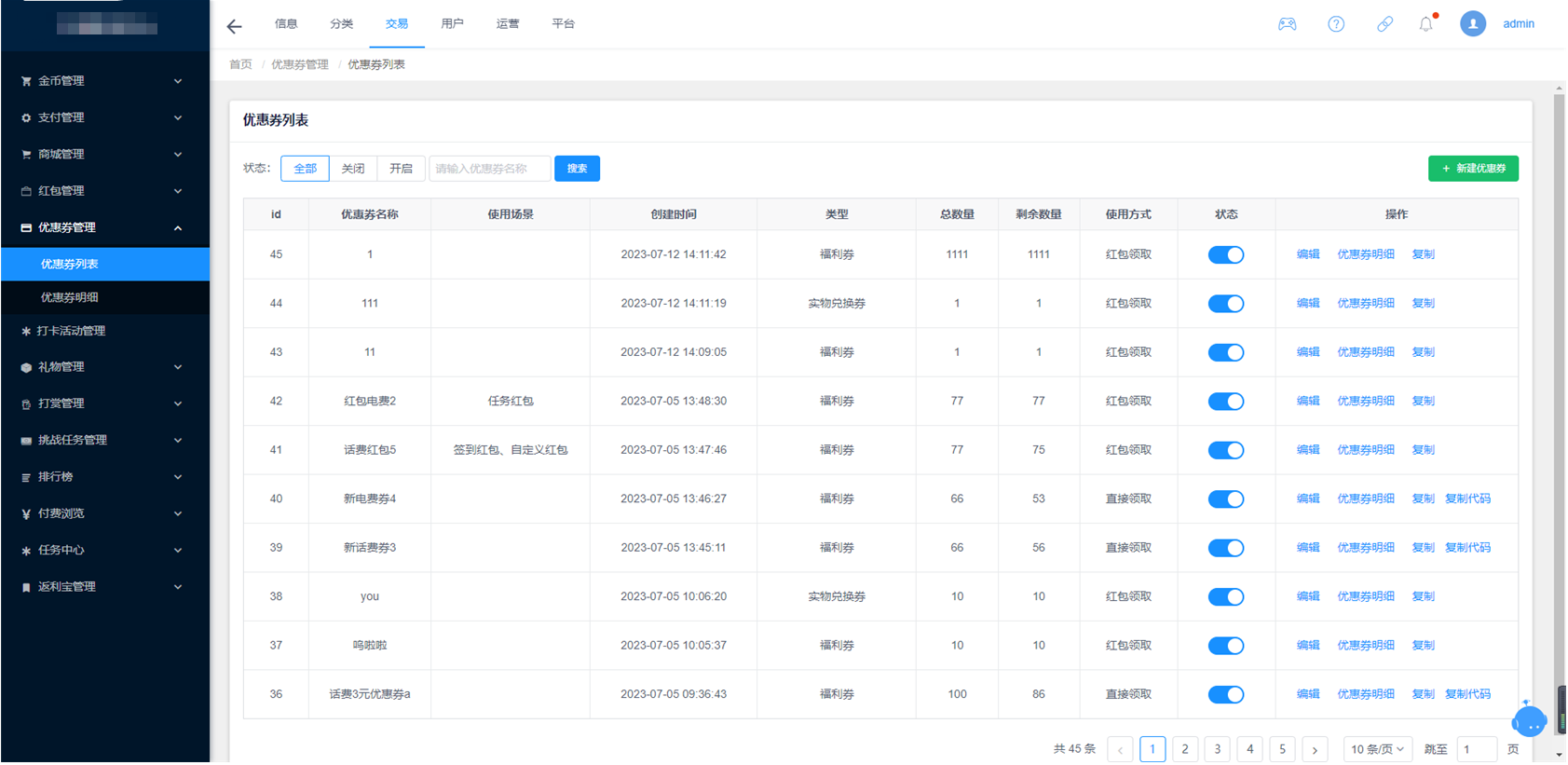Click the 金币管理 cart icon
Image resolution: width=1568 pixels, height=765 pixels.
[x=26, y=81]
